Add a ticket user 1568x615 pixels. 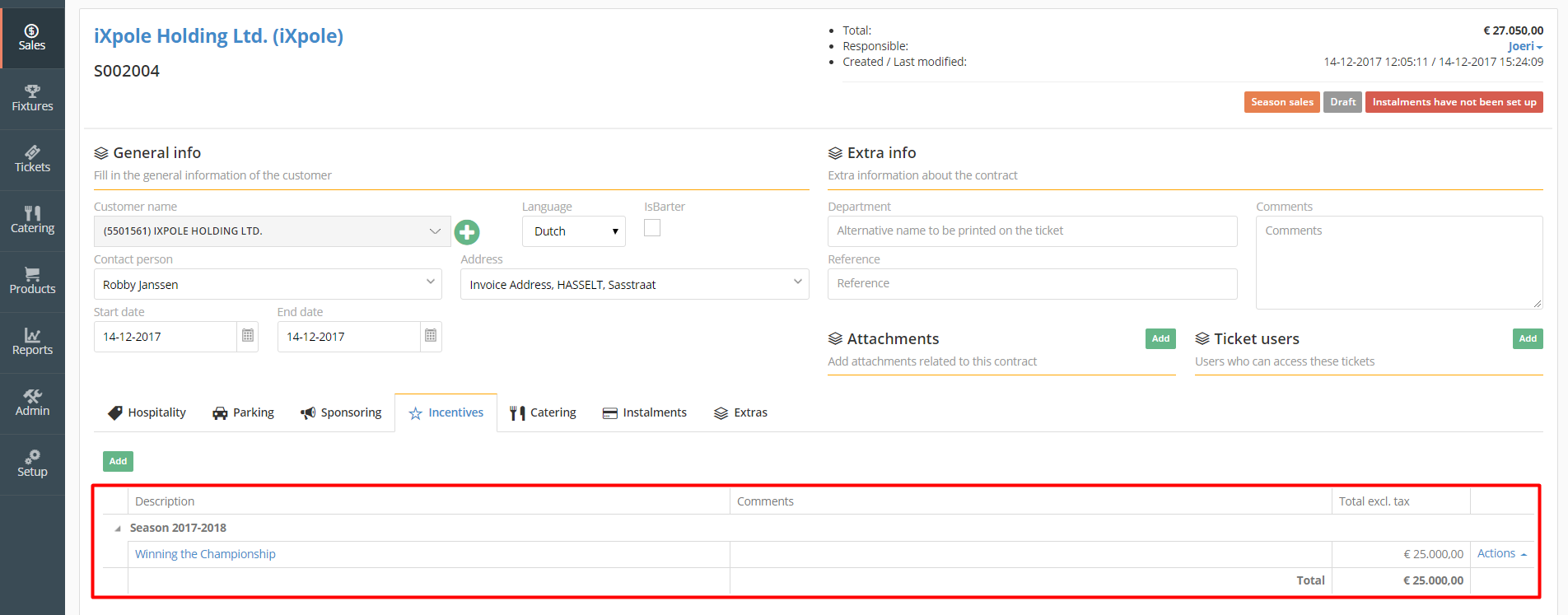[x=1528, y=338]
